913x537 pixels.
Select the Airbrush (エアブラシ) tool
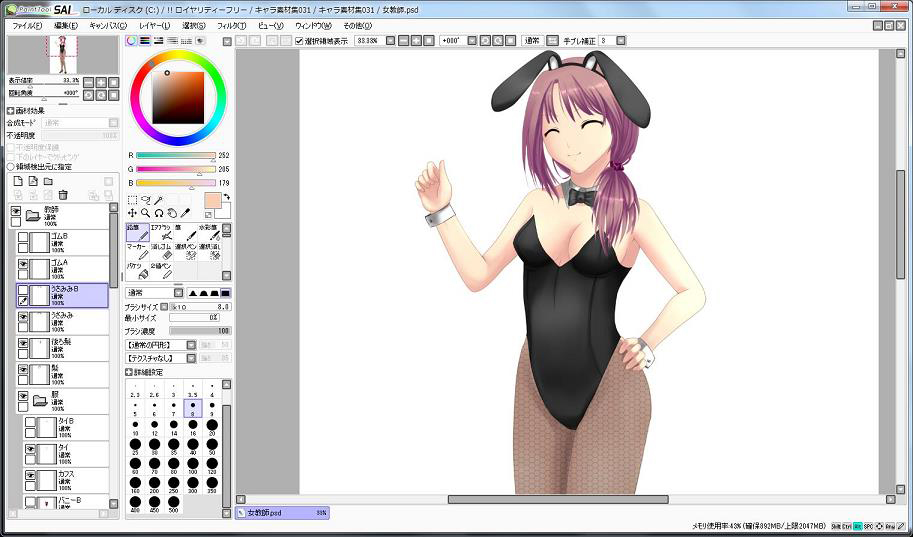click(x=161, y=232)
